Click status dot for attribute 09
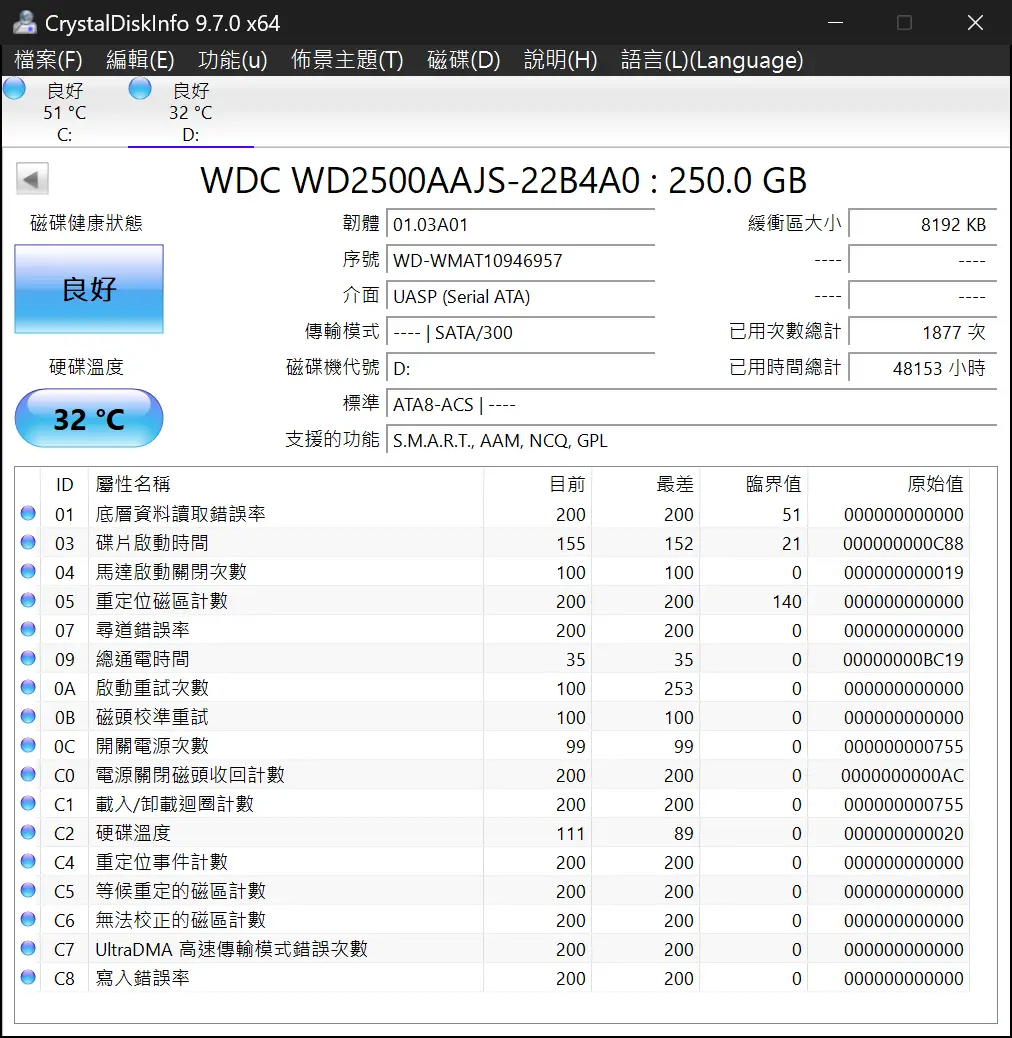This screenshot has height=1038, width=1012. [x=28, y=658]
